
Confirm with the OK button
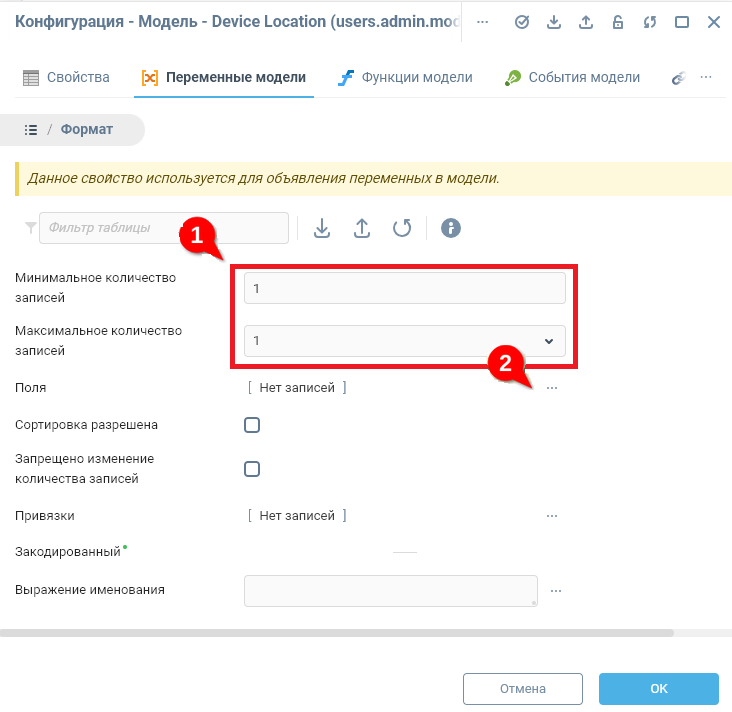[x=658, y=689]
